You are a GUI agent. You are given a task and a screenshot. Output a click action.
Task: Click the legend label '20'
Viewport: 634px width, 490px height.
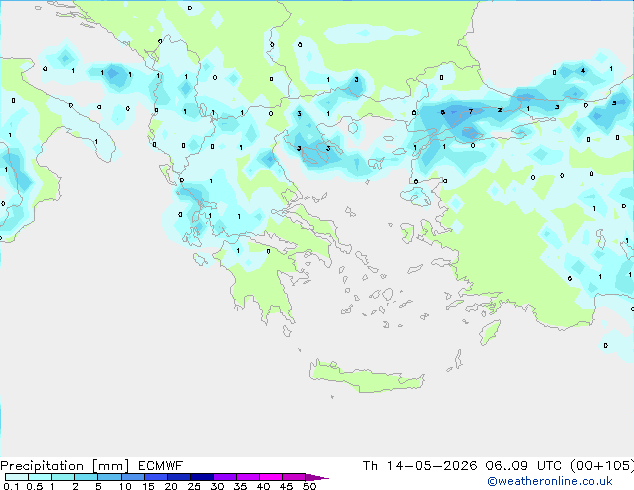click(x=171, y=486)
